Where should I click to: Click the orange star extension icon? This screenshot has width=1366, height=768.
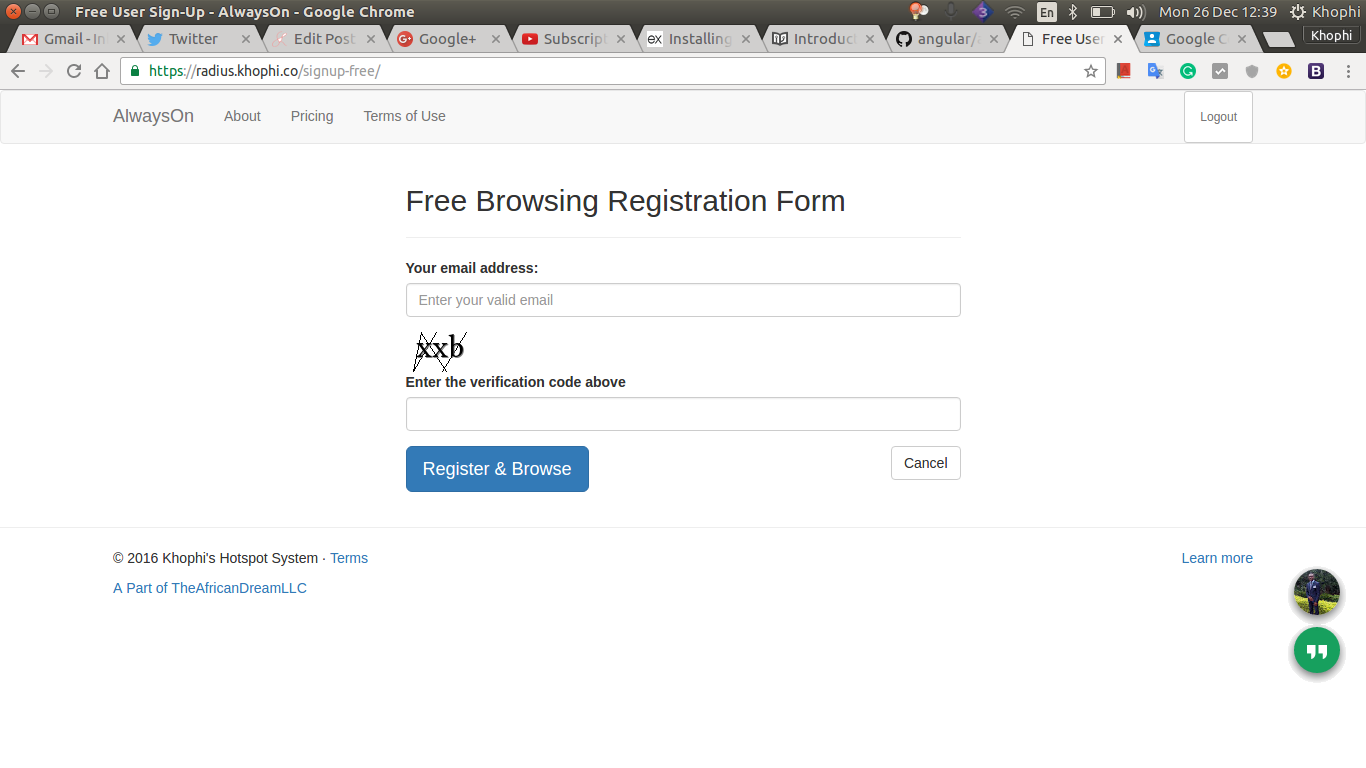tap(1284, 71)
